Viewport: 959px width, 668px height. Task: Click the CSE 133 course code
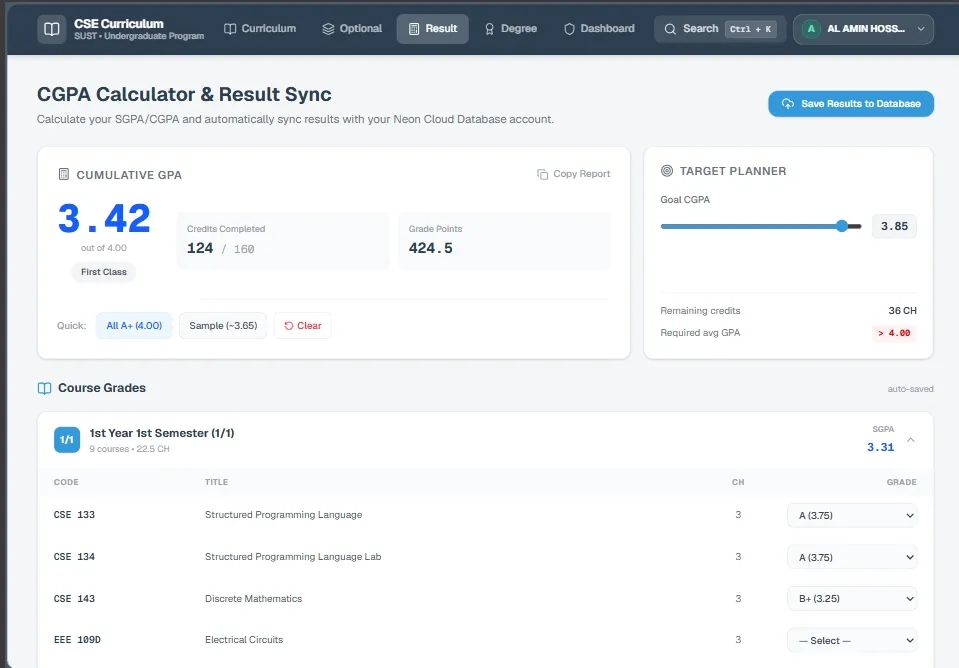(74, 515)
